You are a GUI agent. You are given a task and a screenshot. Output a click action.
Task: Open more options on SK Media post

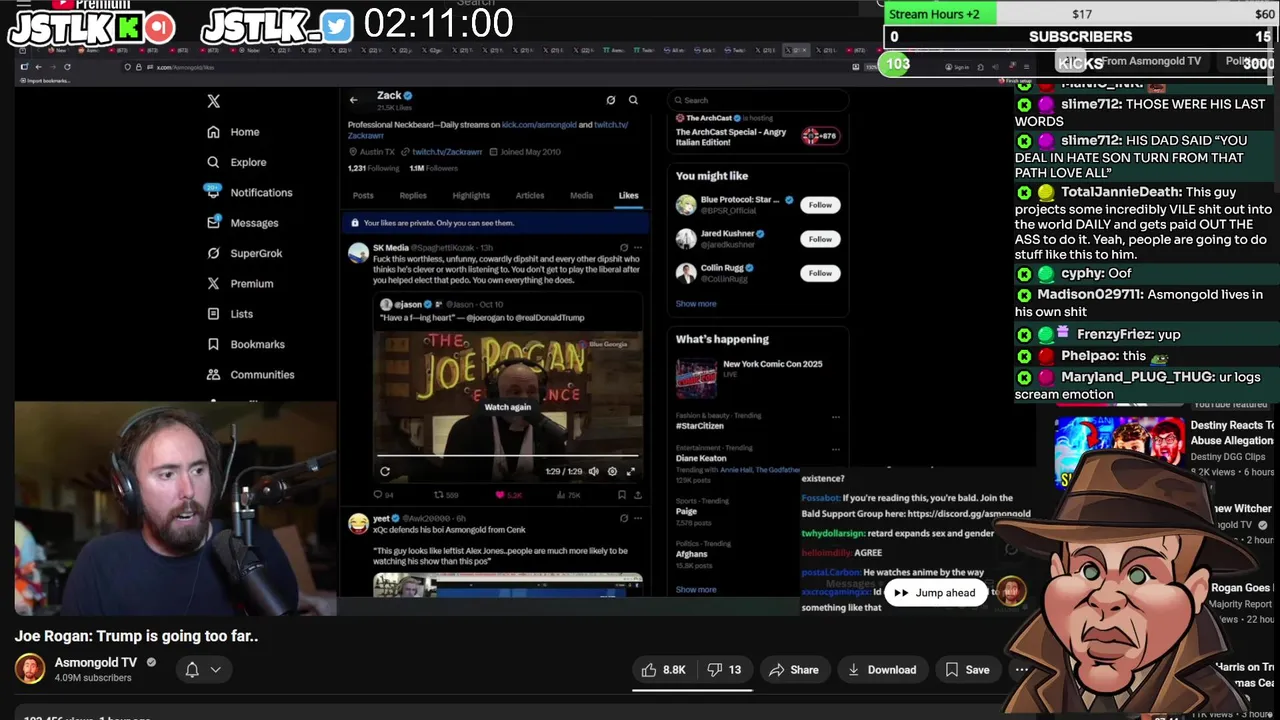(638, 248)
